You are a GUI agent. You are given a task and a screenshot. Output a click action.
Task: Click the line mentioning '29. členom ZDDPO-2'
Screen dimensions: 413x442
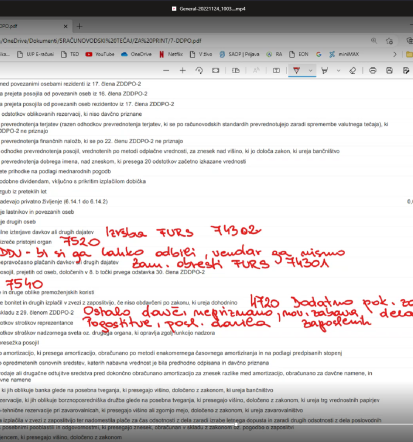click(x=37, y=312)
